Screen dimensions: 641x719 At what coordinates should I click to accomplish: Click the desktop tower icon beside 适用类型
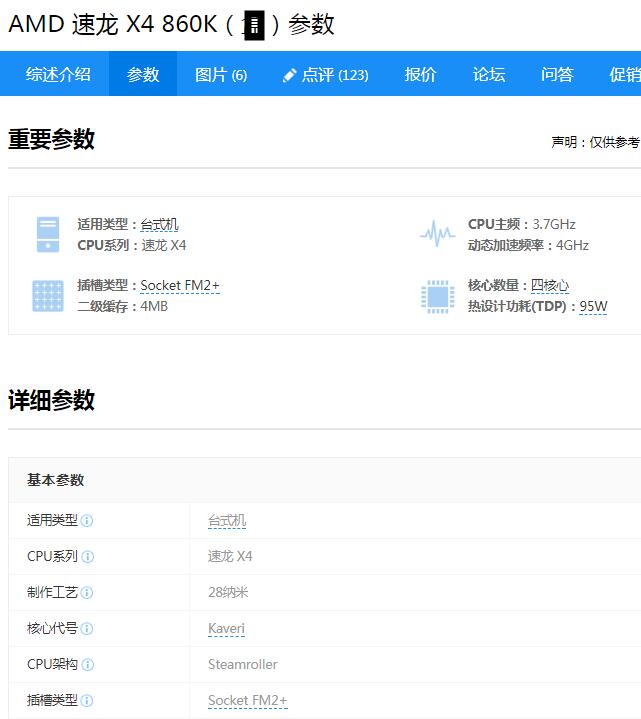[48, 234]
